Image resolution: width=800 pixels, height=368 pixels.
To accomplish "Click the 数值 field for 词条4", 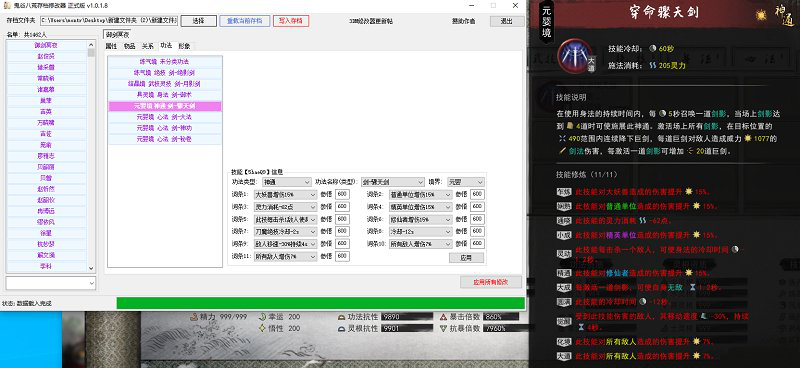I will pyautogui.click(x=478, y=207).
